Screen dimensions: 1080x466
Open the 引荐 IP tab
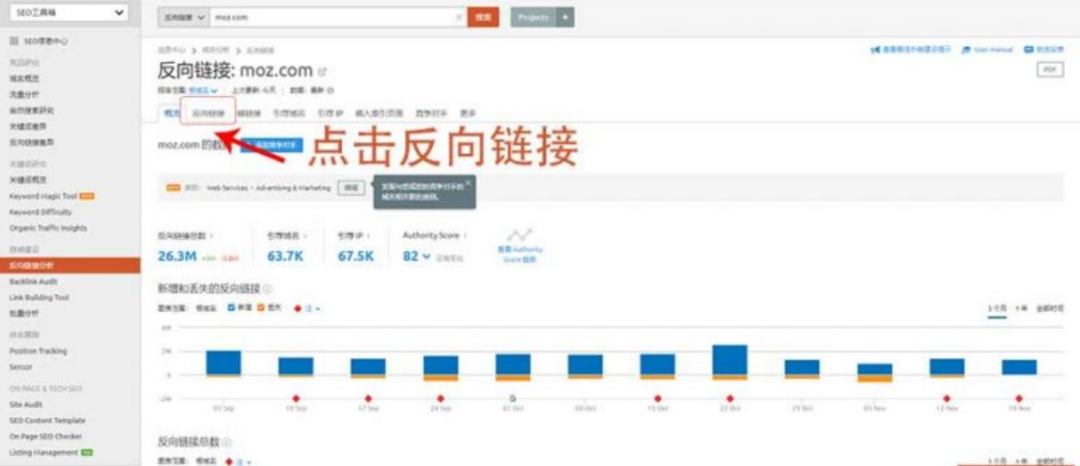(330, 113)
